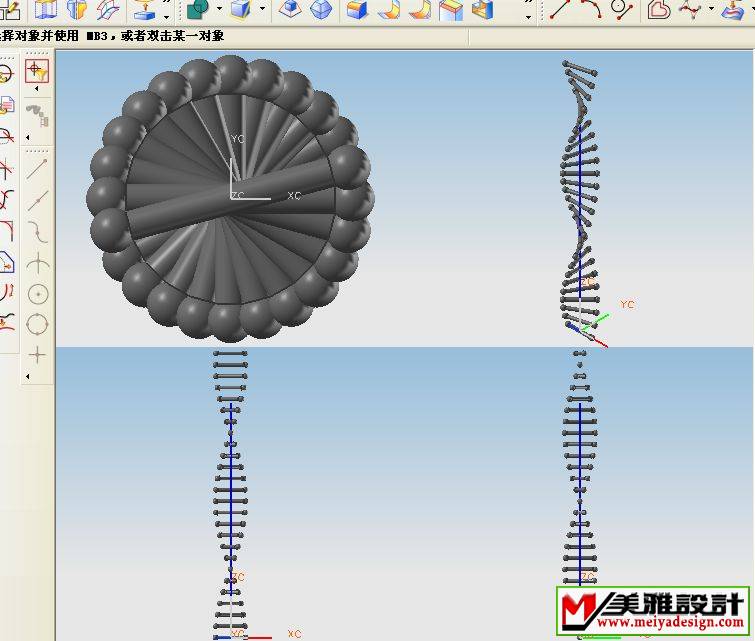755x641 pixels.
Task: Select the heart-shaped closed curve icon
Action: [x=659, y=9]
